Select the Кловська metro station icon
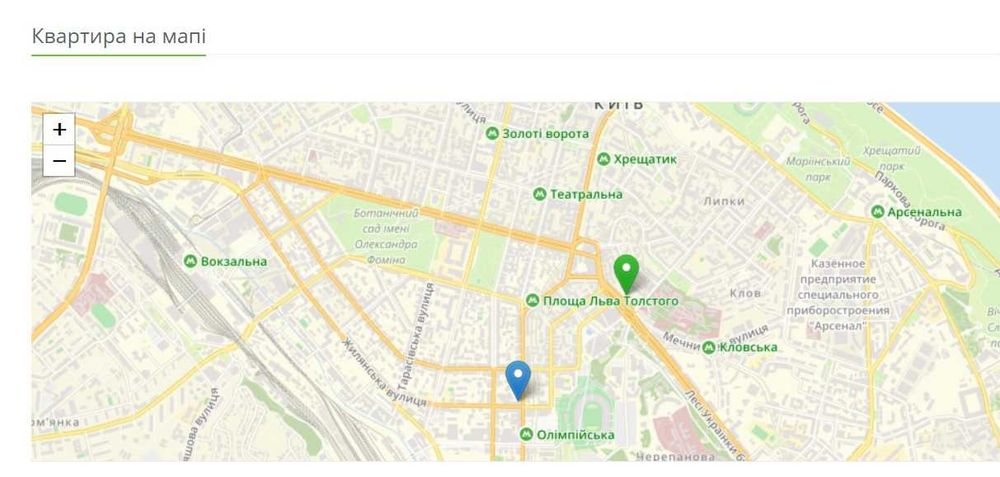1000x477 pixels. pyautogui.click(x=709, y=348)
